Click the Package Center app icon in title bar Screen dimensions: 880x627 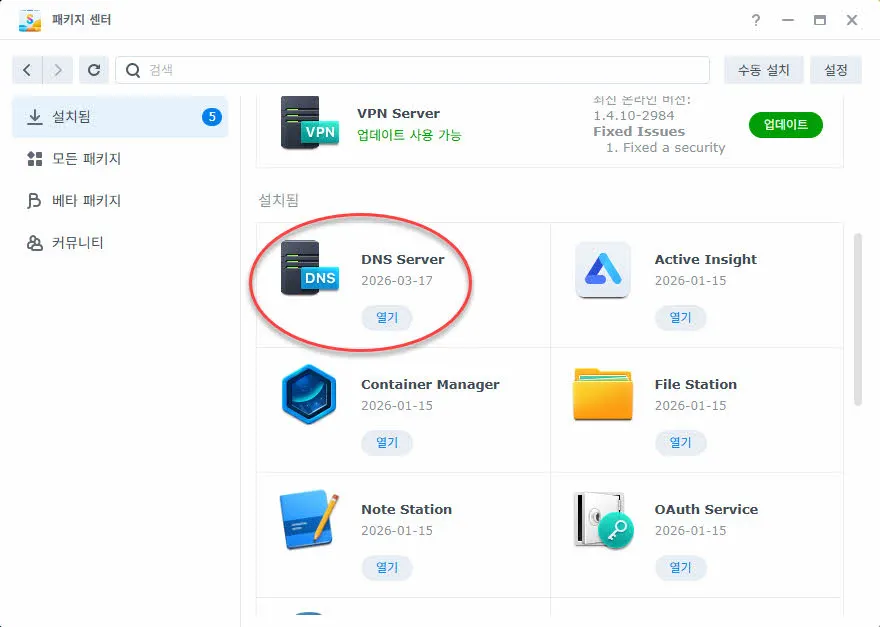[x=30, y=20]
